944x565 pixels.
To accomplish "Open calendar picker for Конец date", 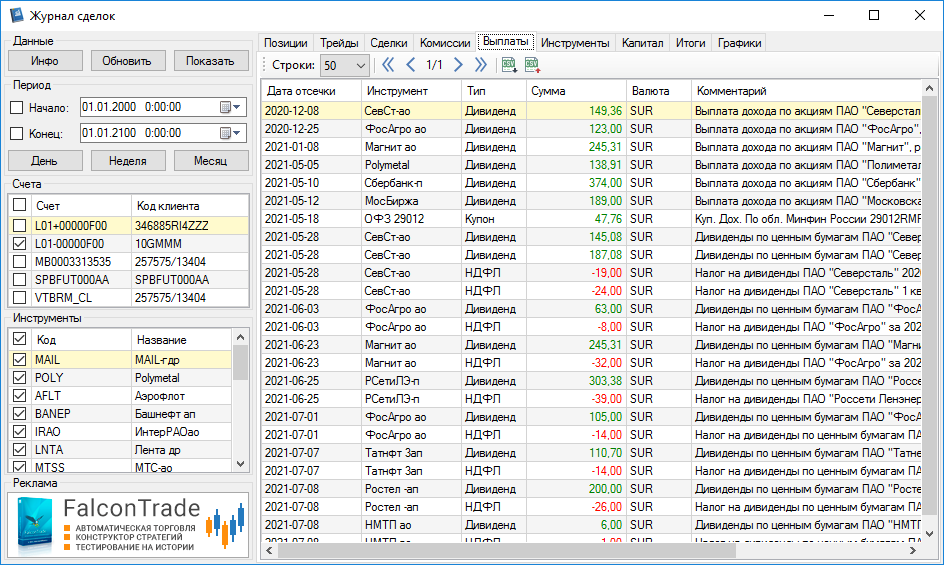I will (231, 133).
